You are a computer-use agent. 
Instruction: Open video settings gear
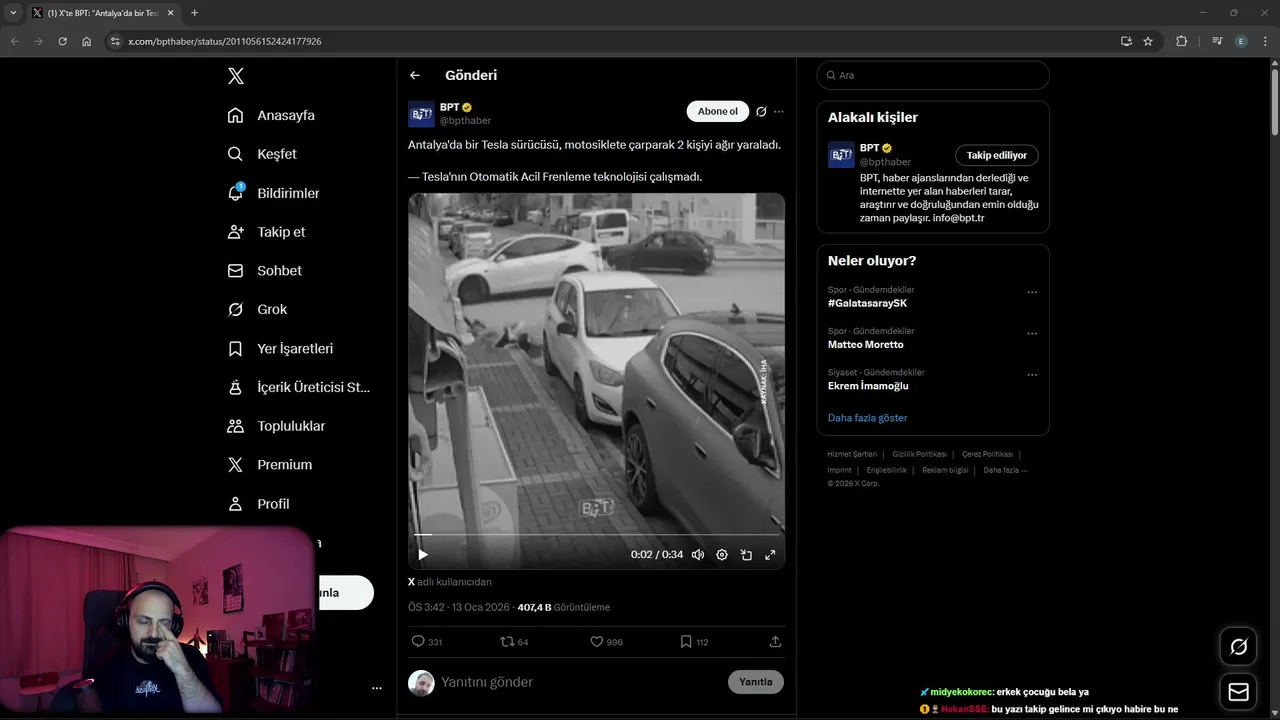tap(722, 555)
